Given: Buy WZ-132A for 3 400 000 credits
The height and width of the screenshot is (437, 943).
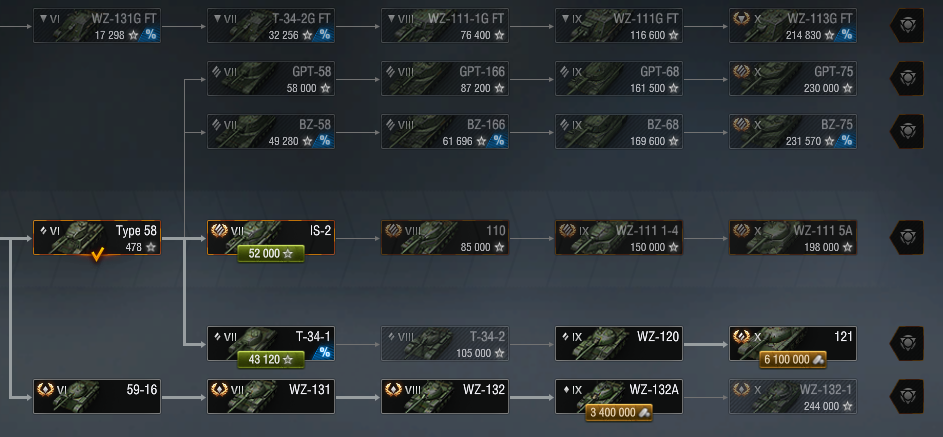Looking at the screenshot, I should (619, 412).
